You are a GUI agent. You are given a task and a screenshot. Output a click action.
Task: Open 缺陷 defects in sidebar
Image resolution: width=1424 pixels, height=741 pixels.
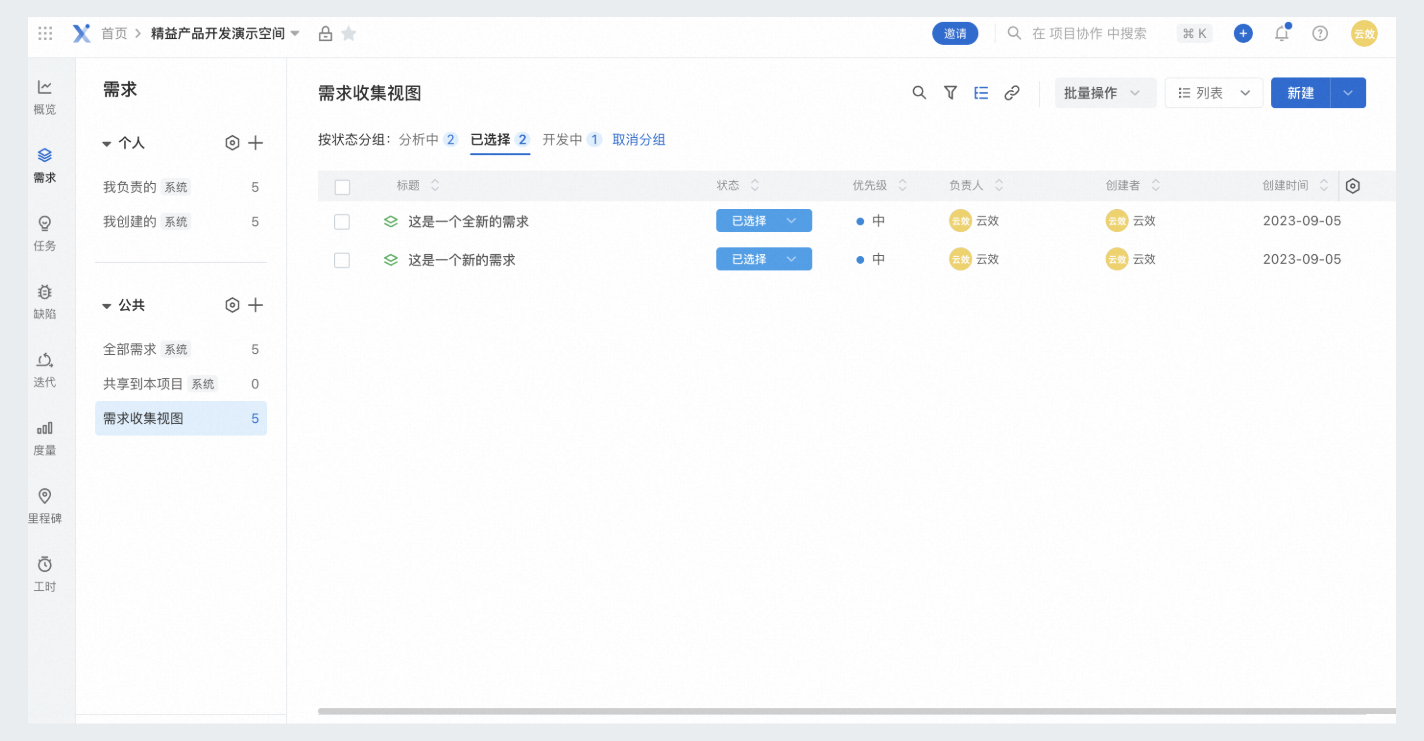tap(45, 301)
